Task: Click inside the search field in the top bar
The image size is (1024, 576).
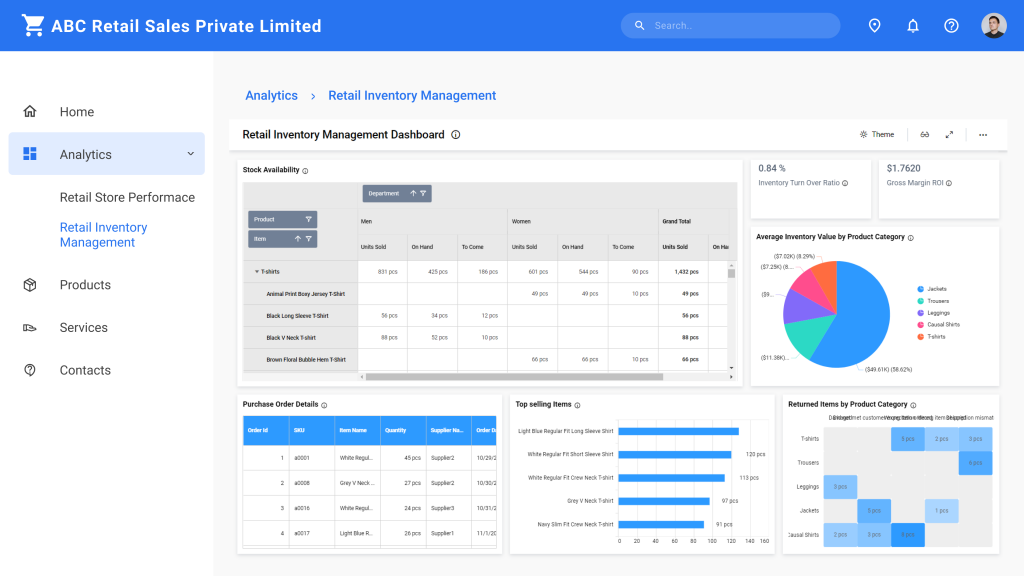Action: [x=730, y=25]
